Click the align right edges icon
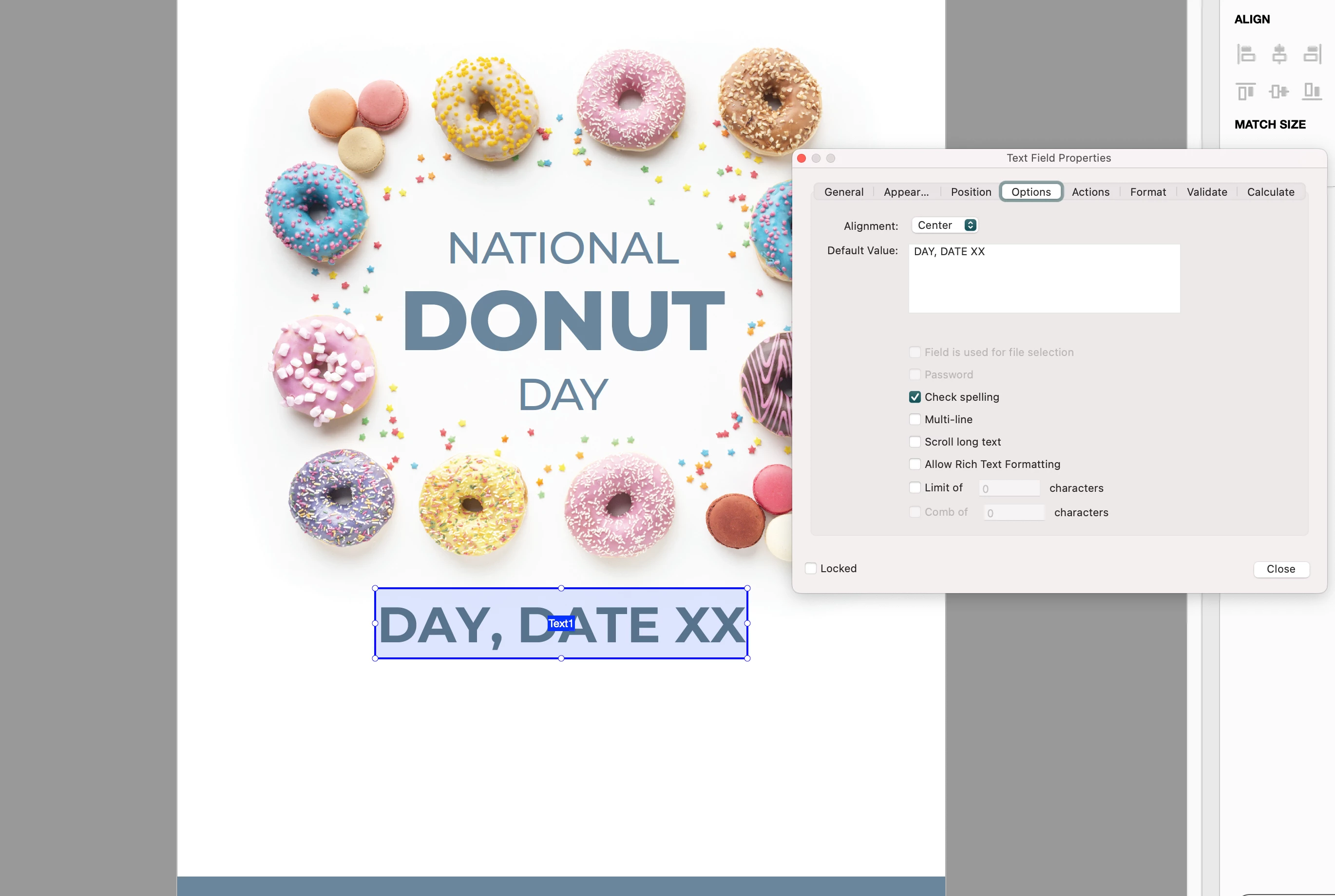 [x=1312, y=54]
